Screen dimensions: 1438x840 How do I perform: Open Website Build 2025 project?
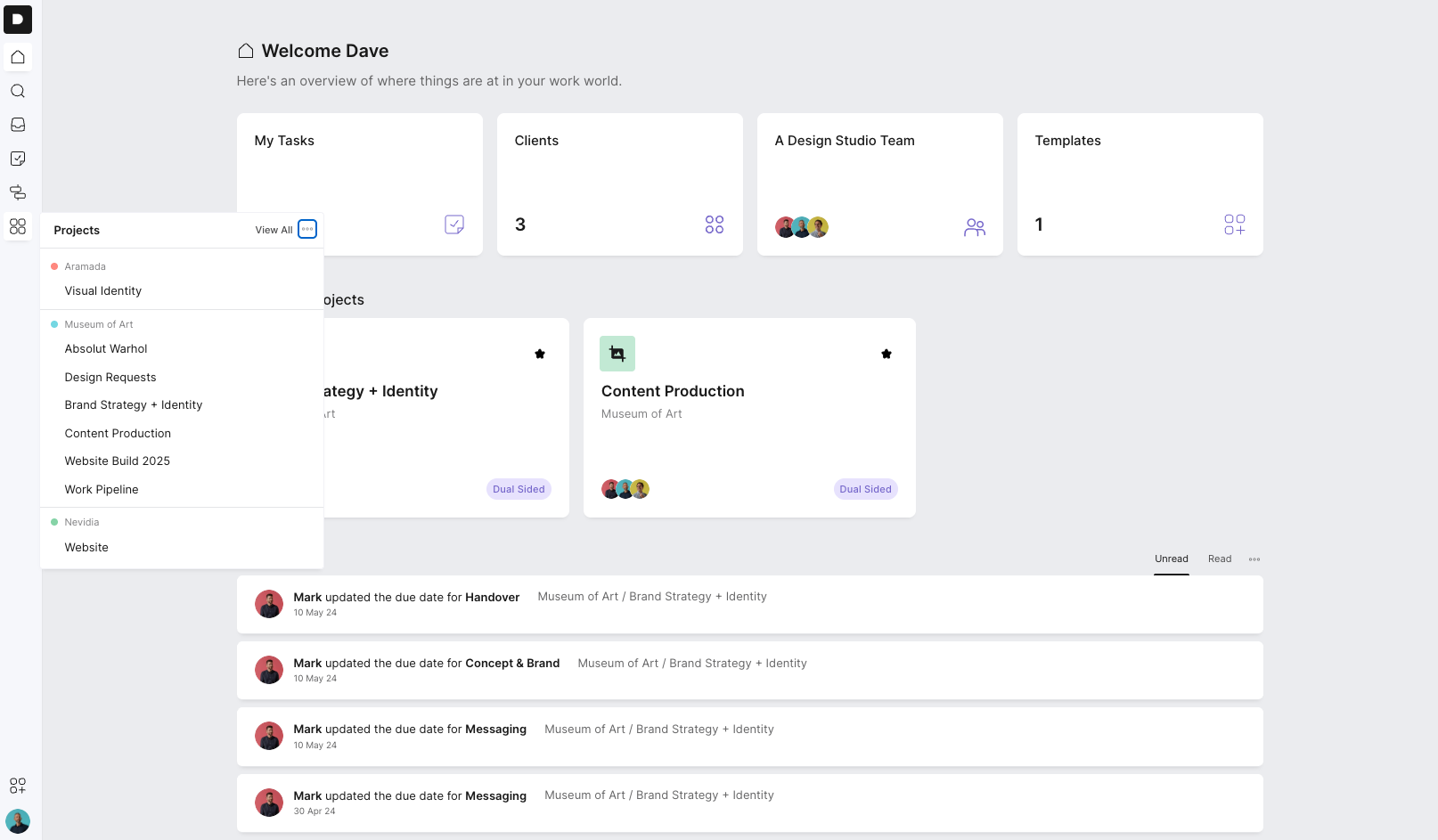118,461
